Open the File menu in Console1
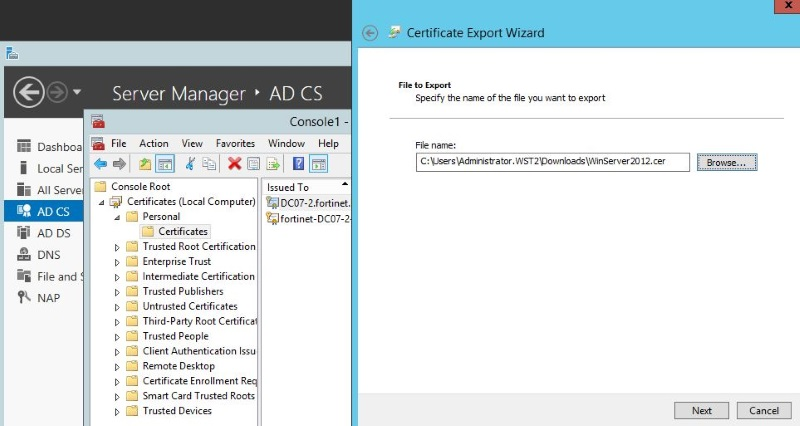800x426 pixels. point(118,143)
